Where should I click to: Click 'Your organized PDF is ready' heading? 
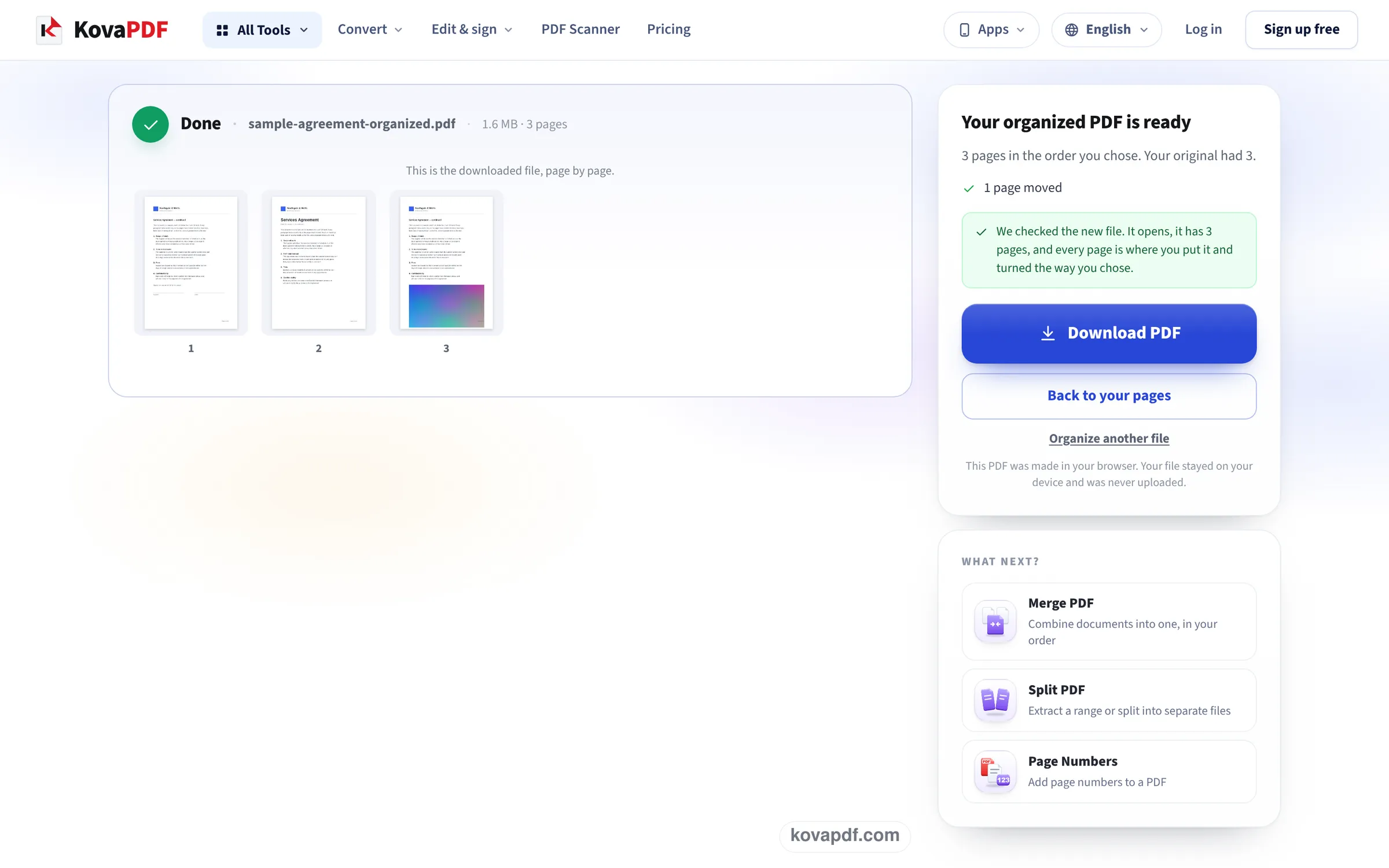(1076, 122)
